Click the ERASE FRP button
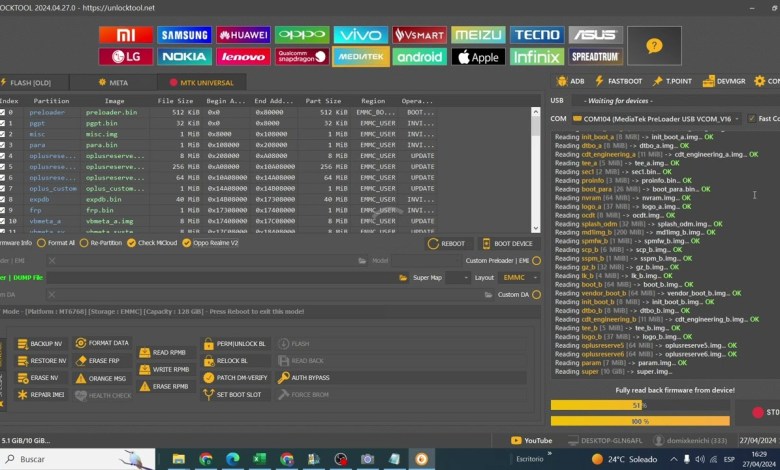The width and height of the screenshot is (780, 470). point(102,360)
